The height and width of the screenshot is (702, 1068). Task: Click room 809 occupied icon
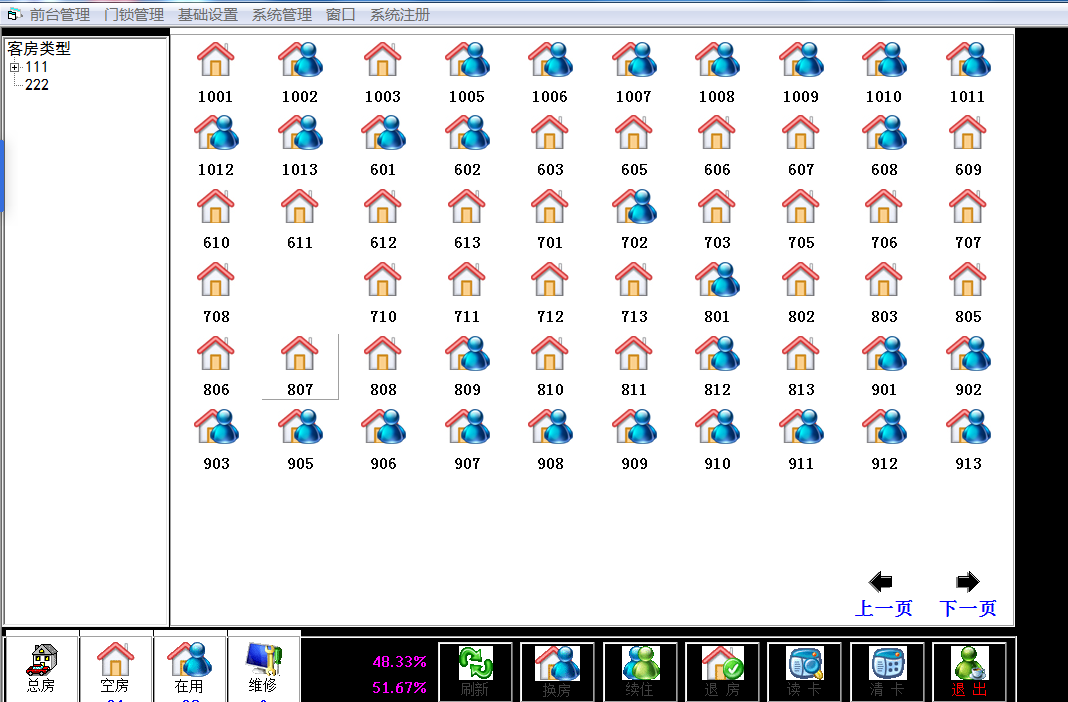(467, 353)
